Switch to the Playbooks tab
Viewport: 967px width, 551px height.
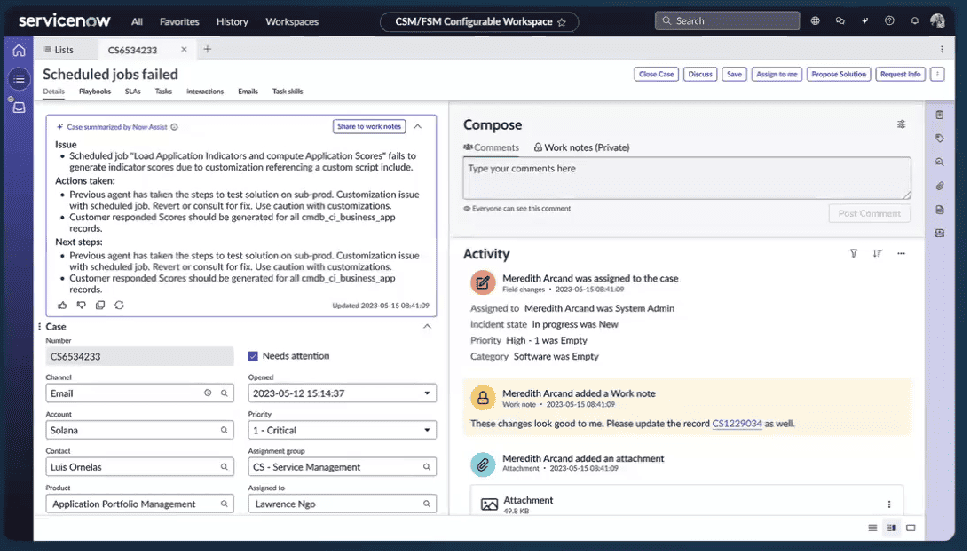pos(95,91)
